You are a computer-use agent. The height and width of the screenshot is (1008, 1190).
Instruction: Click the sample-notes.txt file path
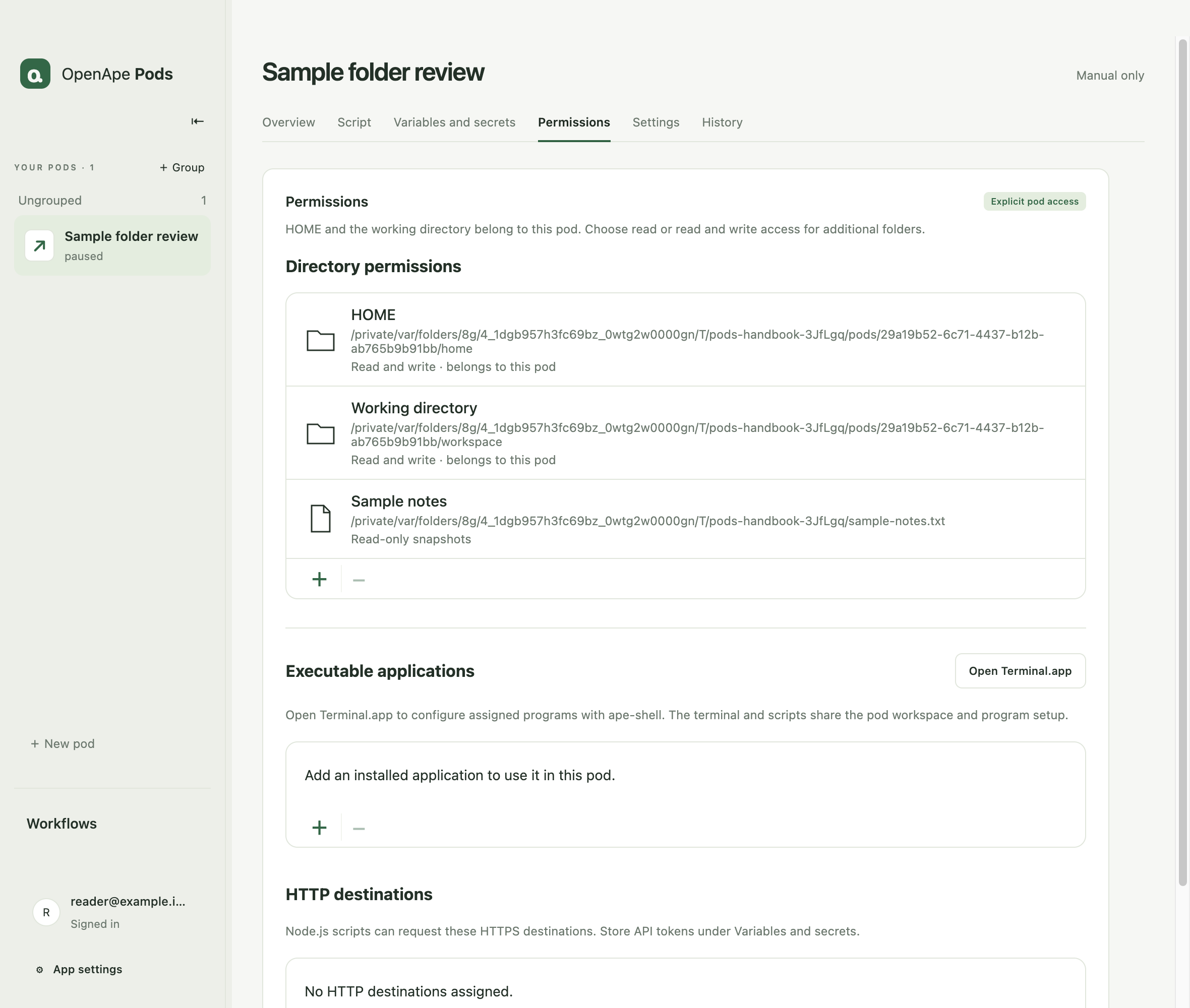pos(648,521)
